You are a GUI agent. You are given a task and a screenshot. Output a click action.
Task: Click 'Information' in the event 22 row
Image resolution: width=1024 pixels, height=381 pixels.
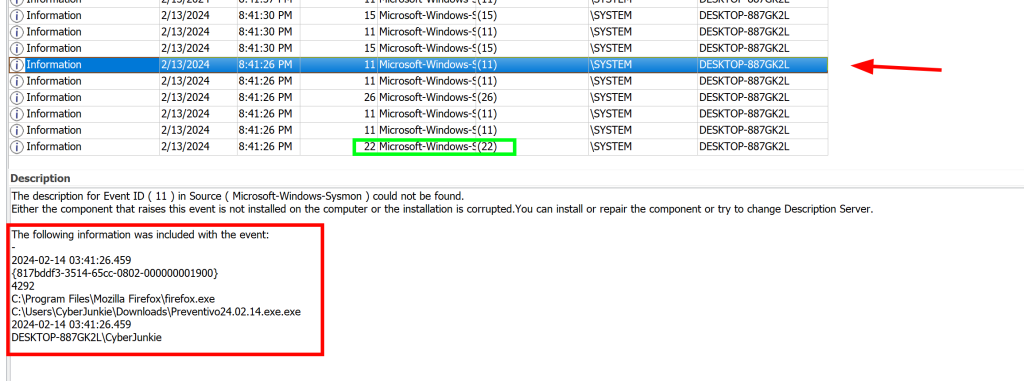[54, 146]
